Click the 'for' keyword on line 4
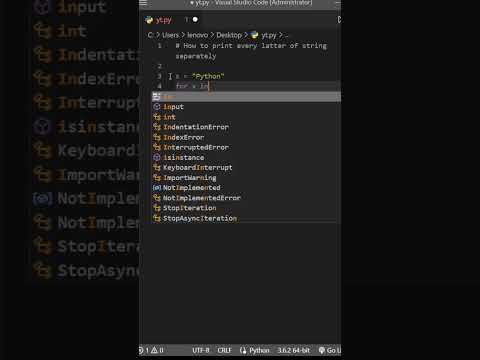The image size is (480, 360). click(182, 86)
